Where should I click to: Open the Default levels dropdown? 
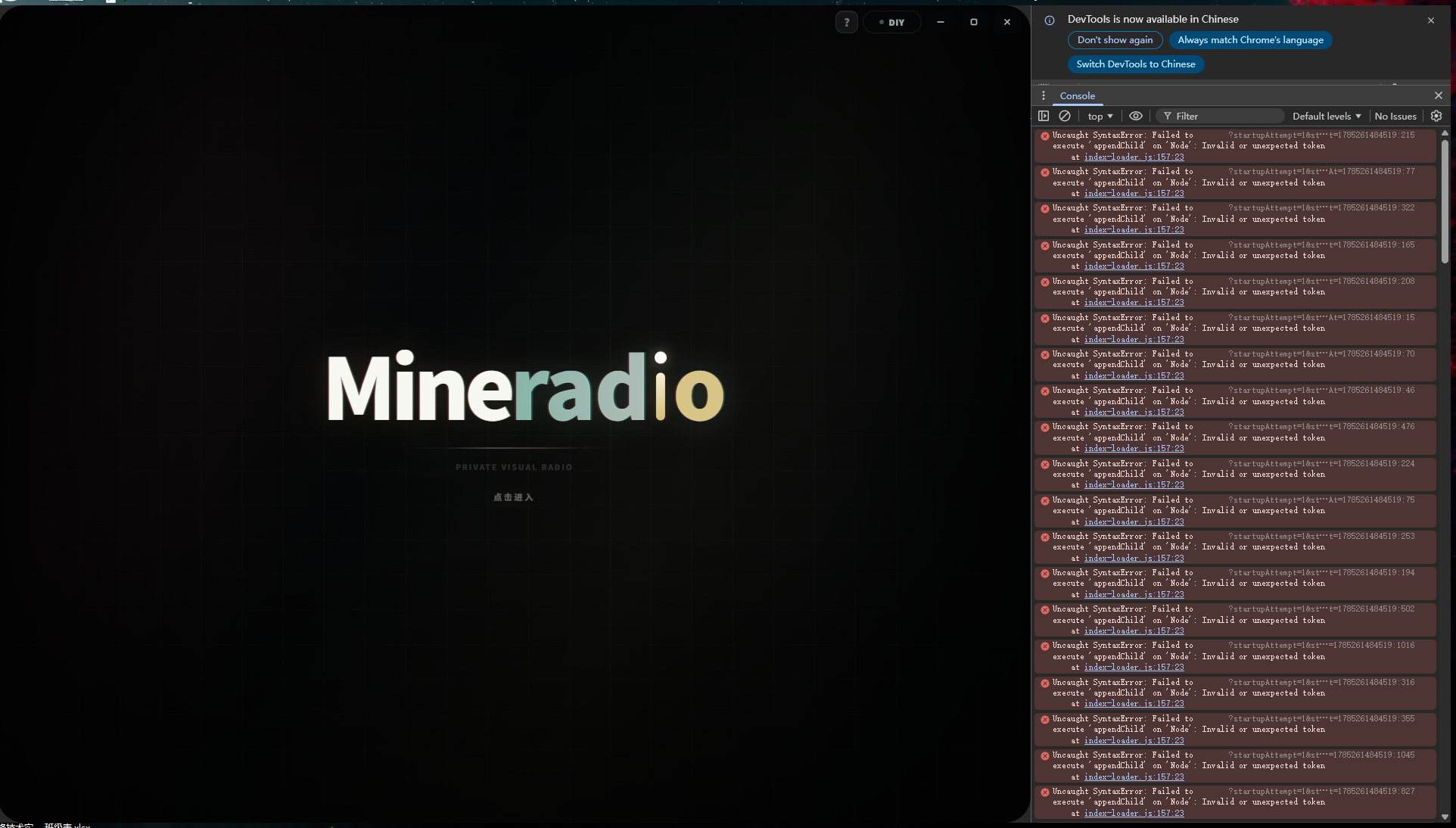coord(1327,116)
